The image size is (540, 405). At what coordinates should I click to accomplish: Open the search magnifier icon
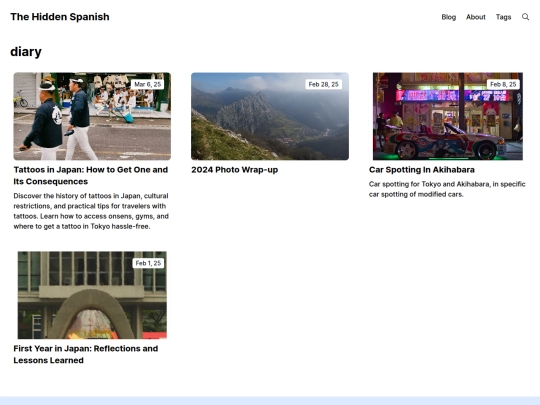point(525,17)
